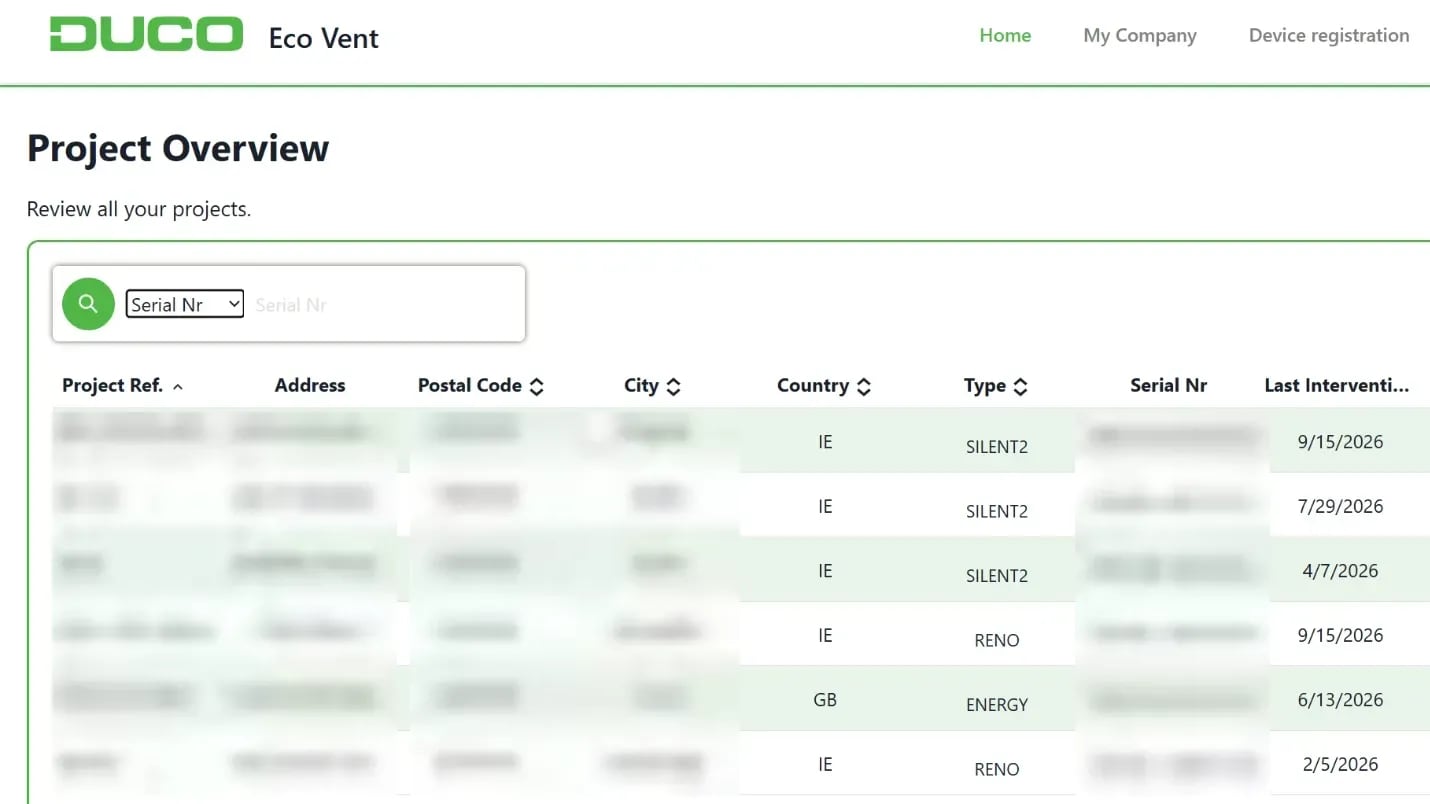
Task: Click the green search magnifier button
Action: pyautogui.click(x=88, y=304)
